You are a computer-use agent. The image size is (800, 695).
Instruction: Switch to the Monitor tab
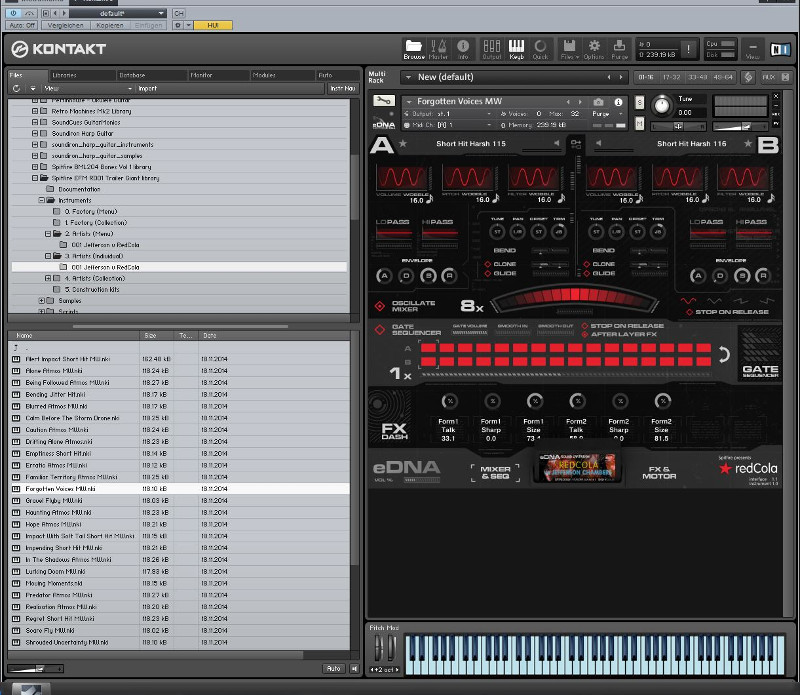[x=218, y=75]
